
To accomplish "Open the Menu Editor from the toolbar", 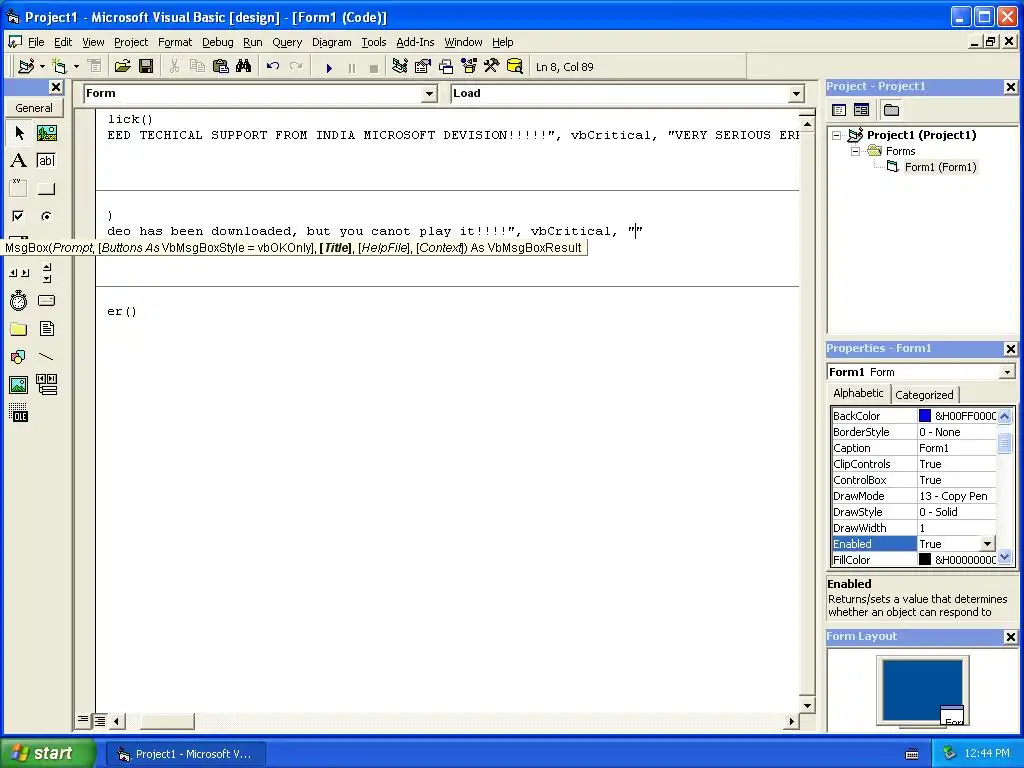I will (95, 67).
